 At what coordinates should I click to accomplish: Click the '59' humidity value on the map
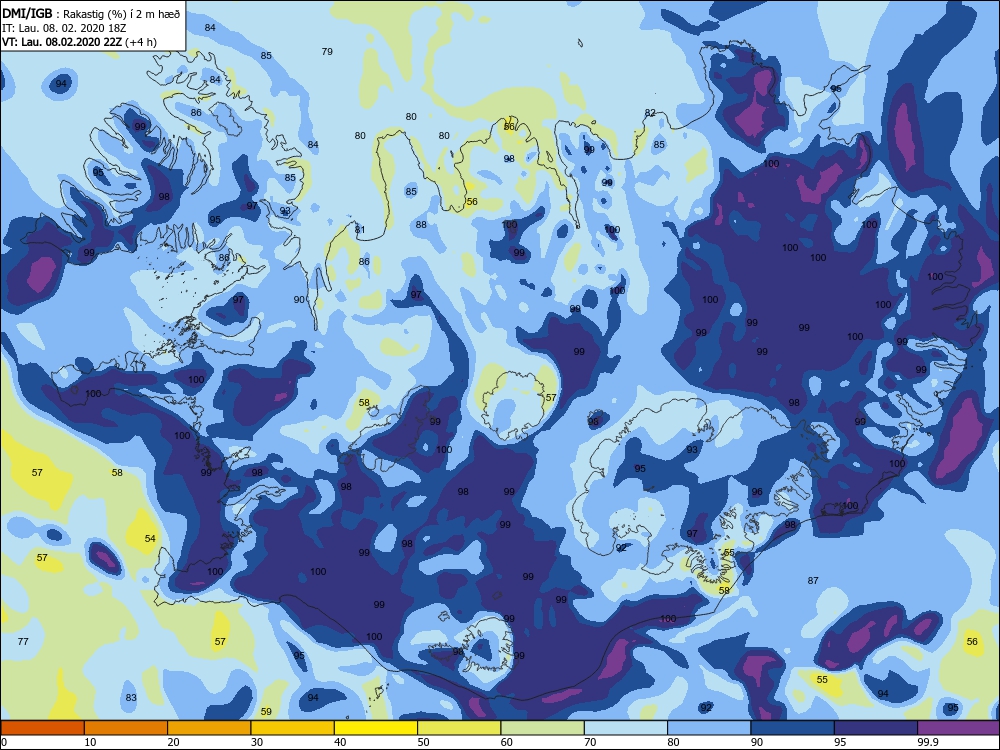pos(266,711)
